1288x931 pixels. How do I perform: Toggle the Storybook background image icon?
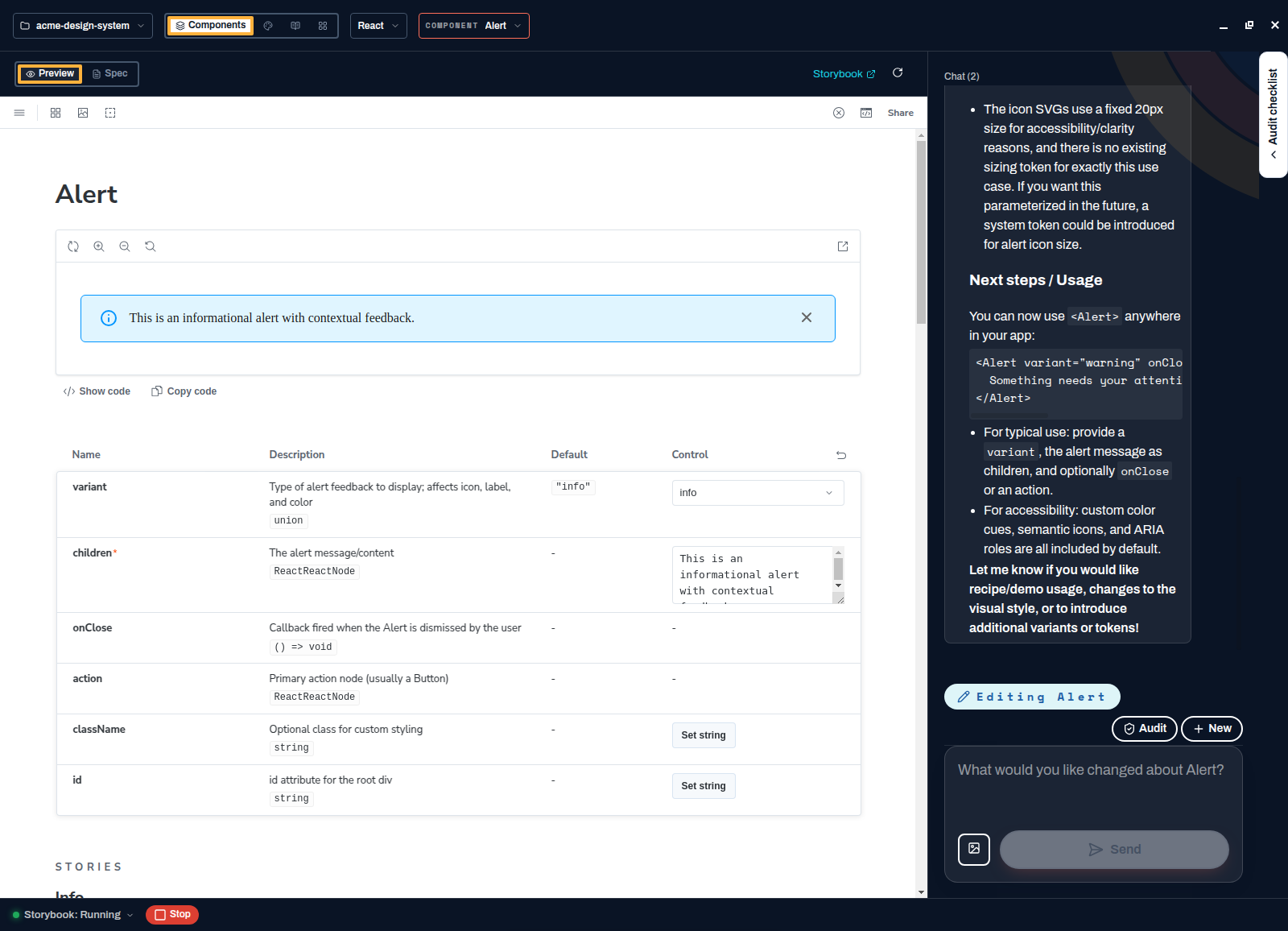tap(83, 113)
